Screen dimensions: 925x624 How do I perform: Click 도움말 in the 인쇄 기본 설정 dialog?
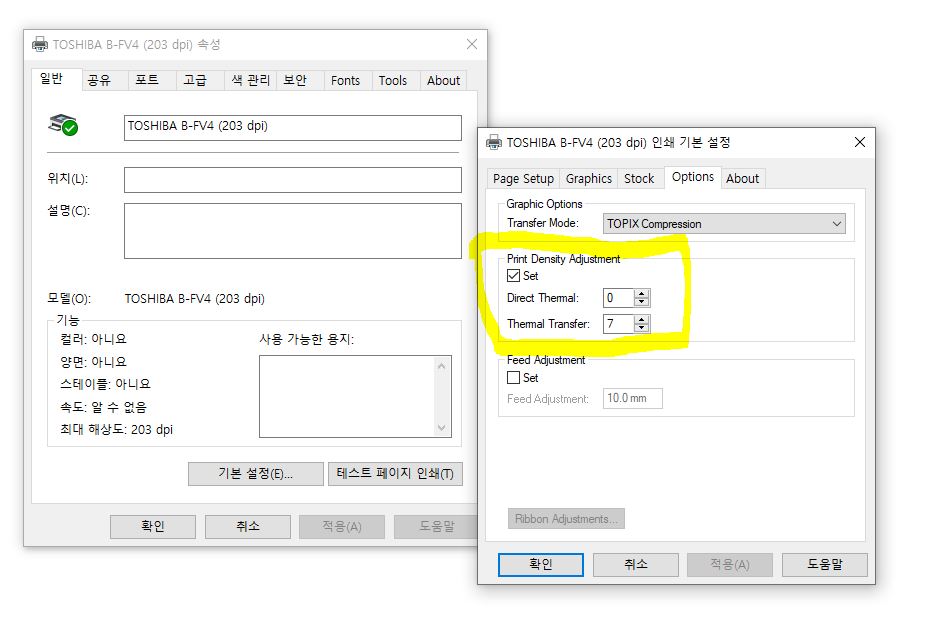click(825, 564)
